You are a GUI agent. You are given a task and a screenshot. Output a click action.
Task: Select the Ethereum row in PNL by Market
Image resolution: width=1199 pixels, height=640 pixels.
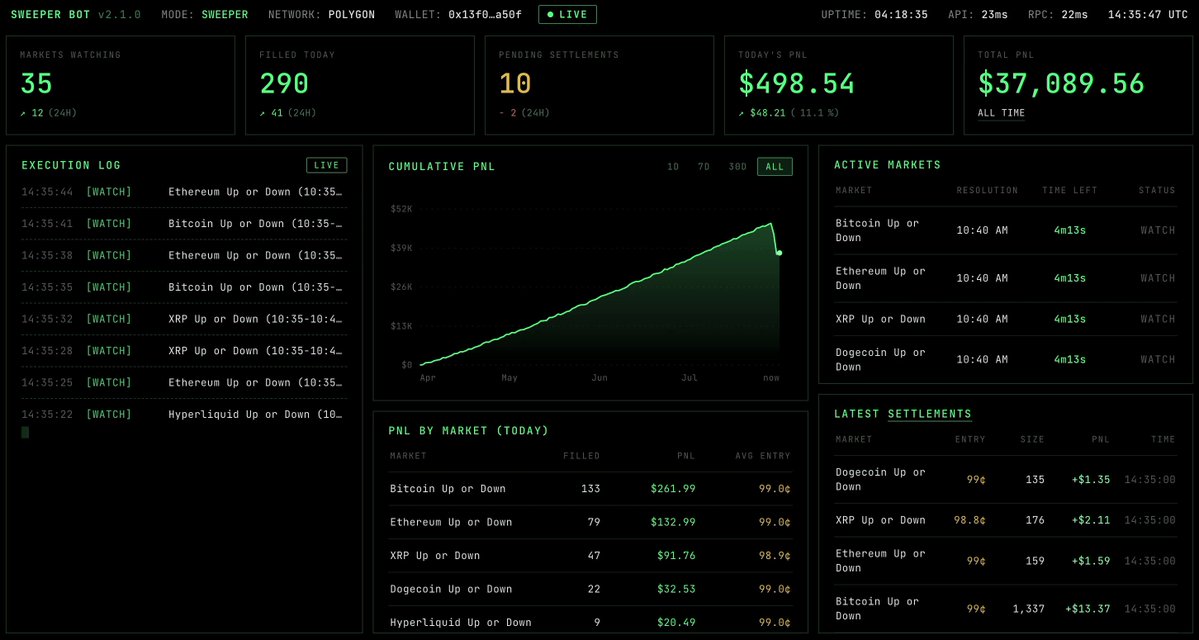590,522
